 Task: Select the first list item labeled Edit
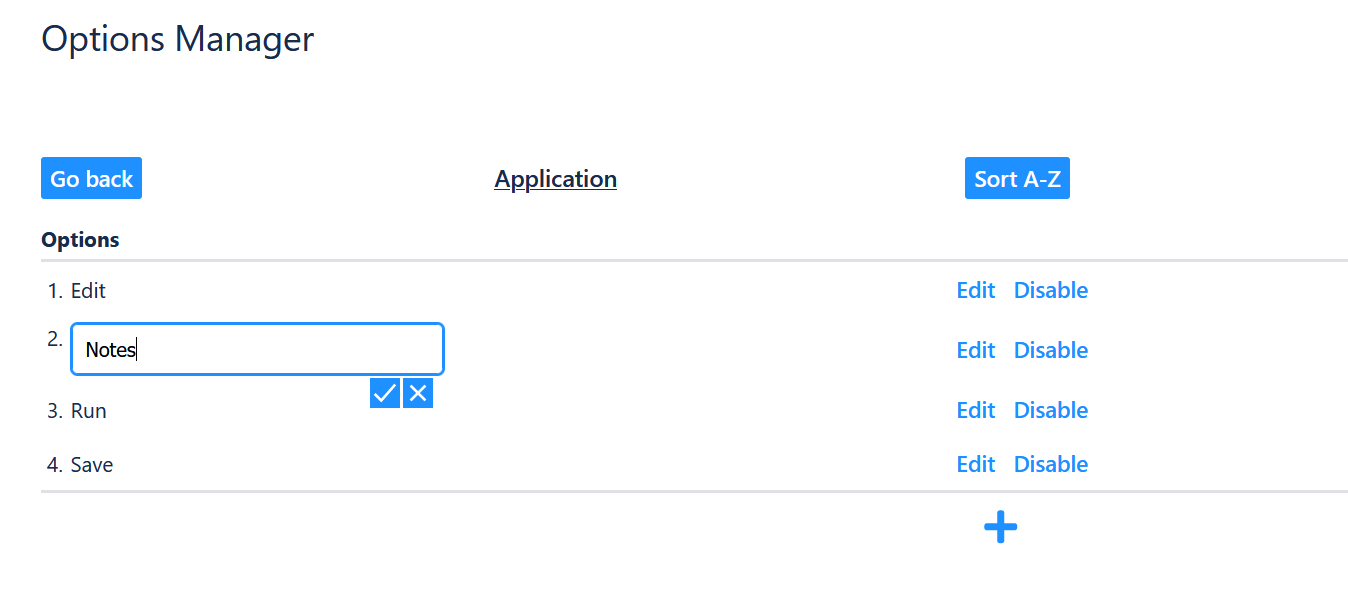click(88, 291)
